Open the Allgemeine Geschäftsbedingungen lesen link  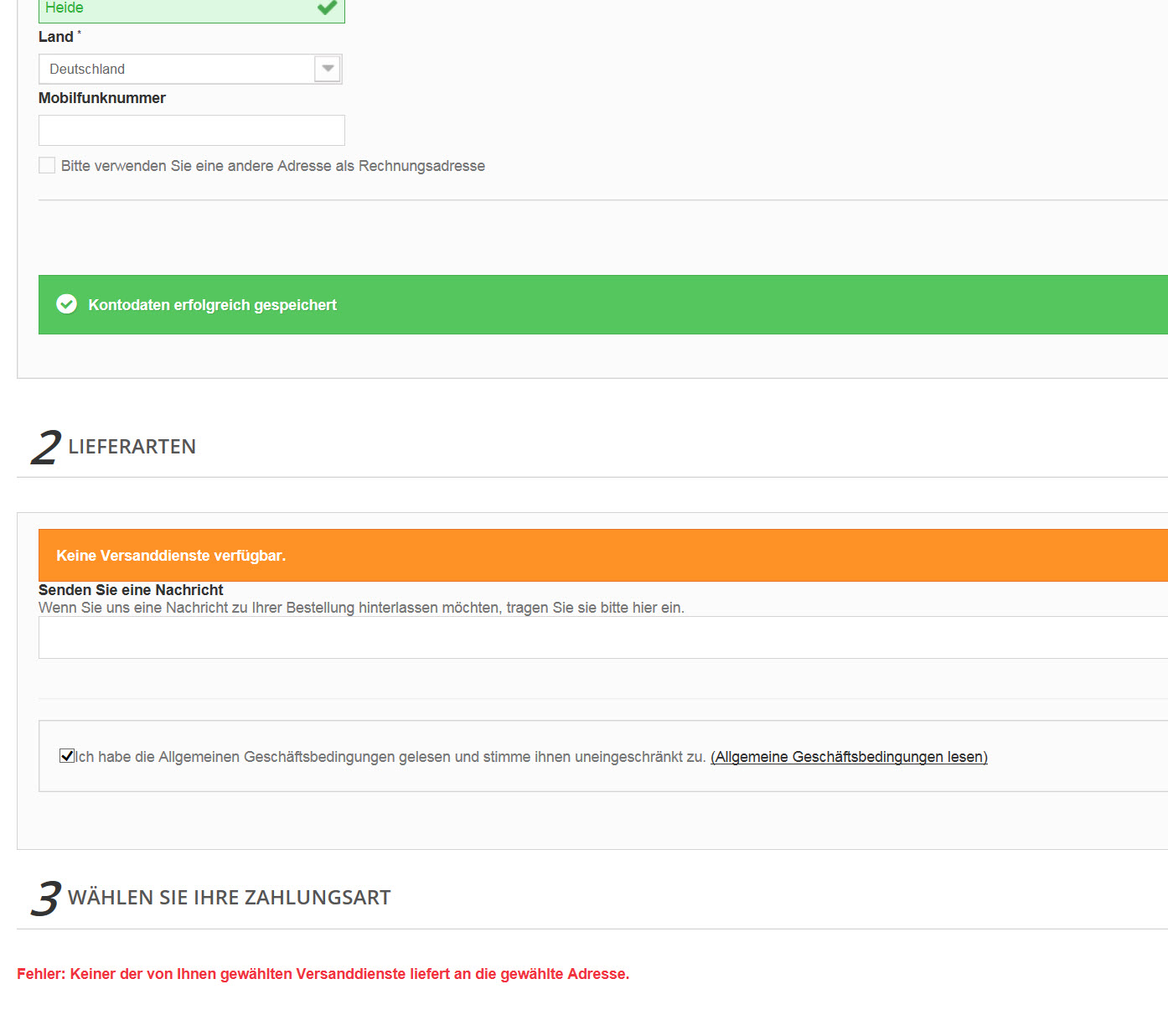pyautogui.click(x=849, y=757)
